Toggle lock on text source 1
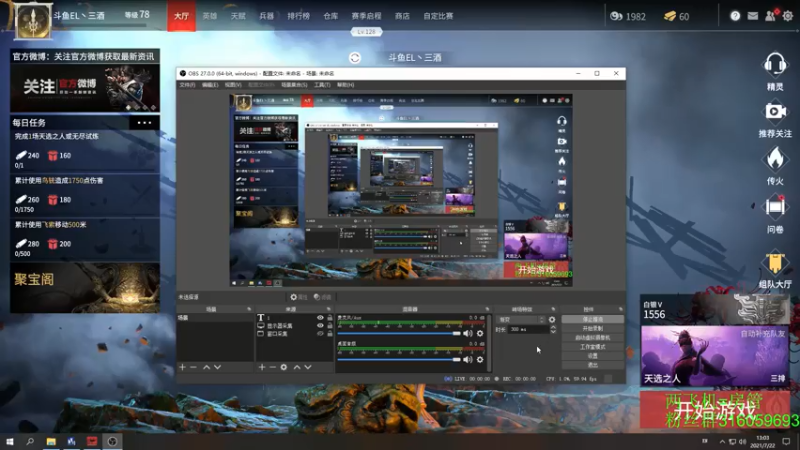This screenshot has height=450, width=800. pyautogui.click(x=330, y=318)
